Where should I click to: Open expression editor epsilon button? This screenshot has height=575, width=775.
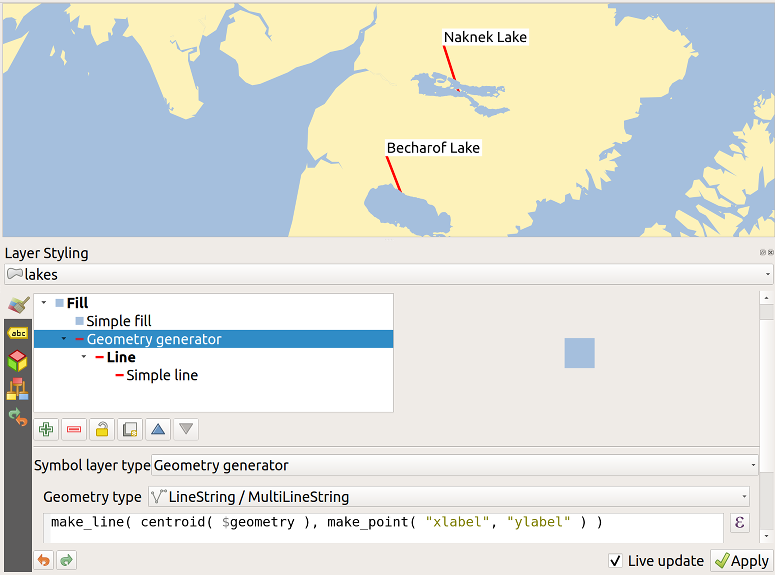(x=740, y=523)
